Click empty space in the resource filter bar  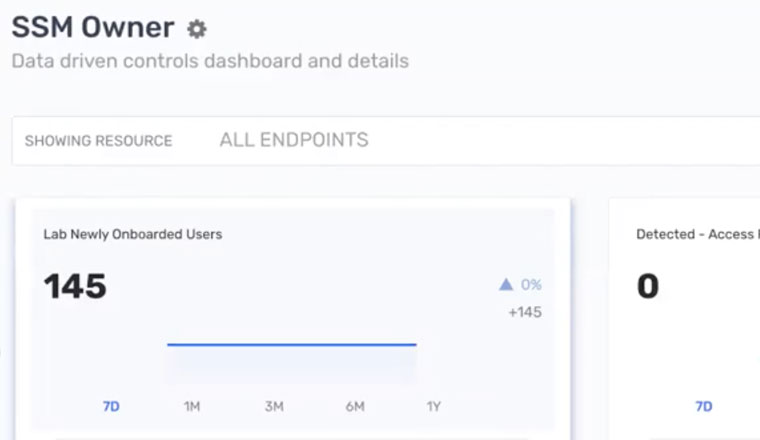(560, 141)
